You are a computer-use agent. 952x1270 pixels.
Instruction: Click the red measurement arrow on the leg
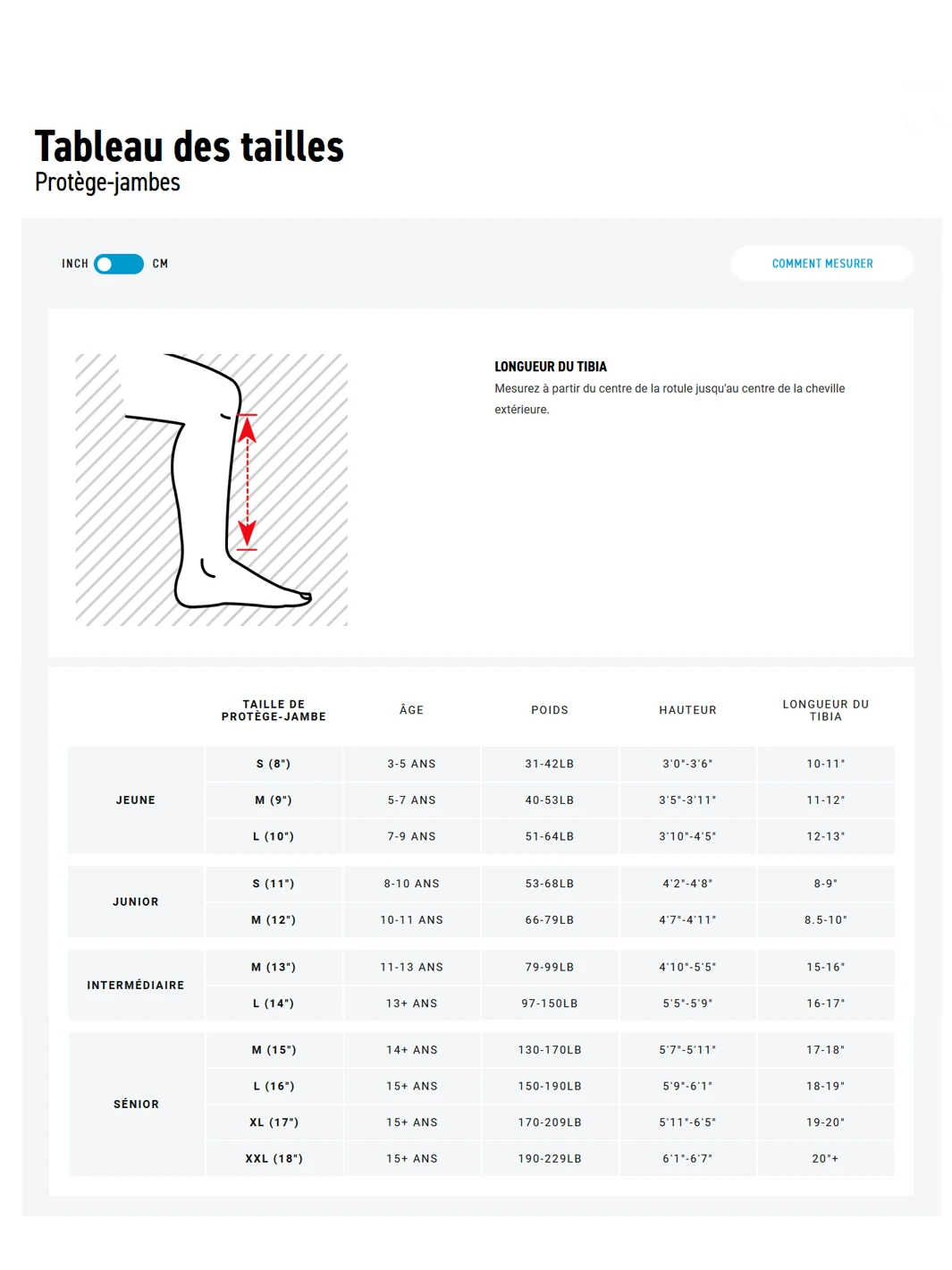pyautogui.click(x=248, y=483)
